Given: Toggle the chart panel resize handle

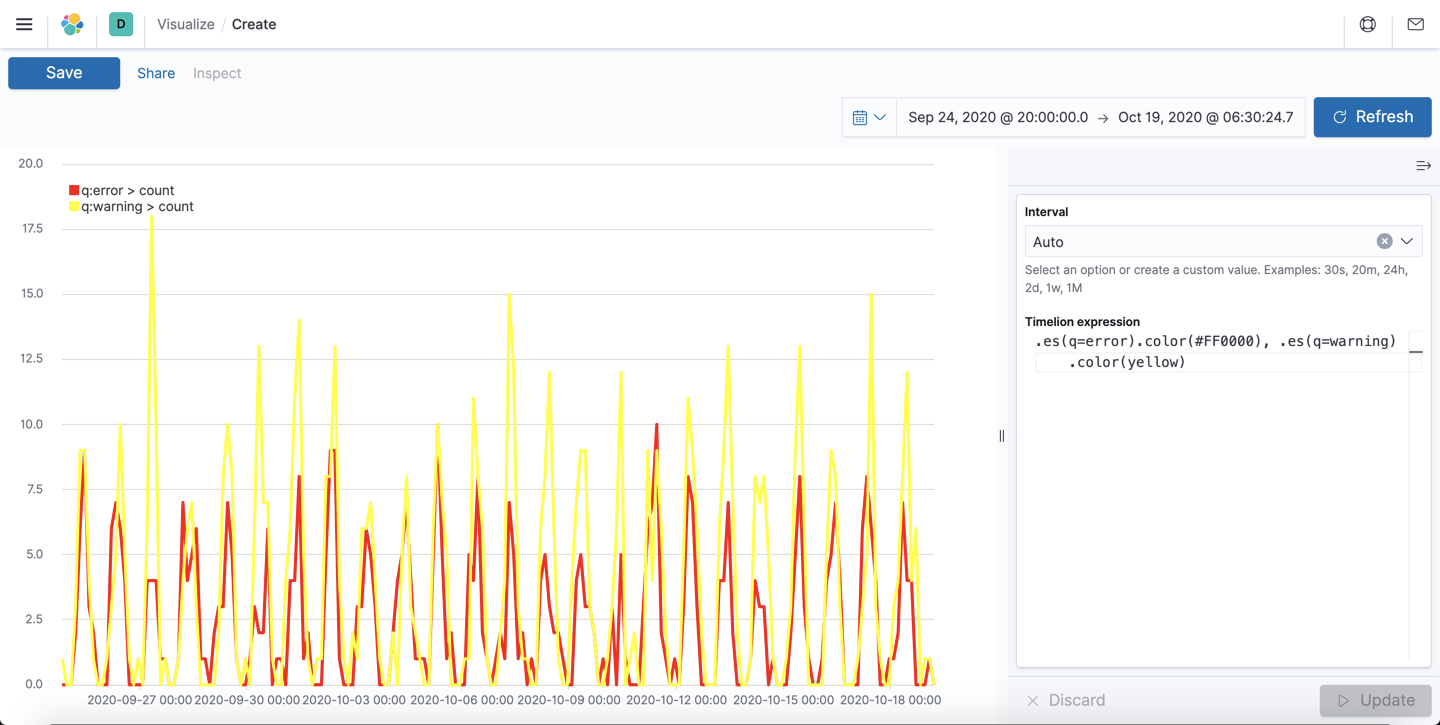Looking at the screenshot, I should (1001, 434).
